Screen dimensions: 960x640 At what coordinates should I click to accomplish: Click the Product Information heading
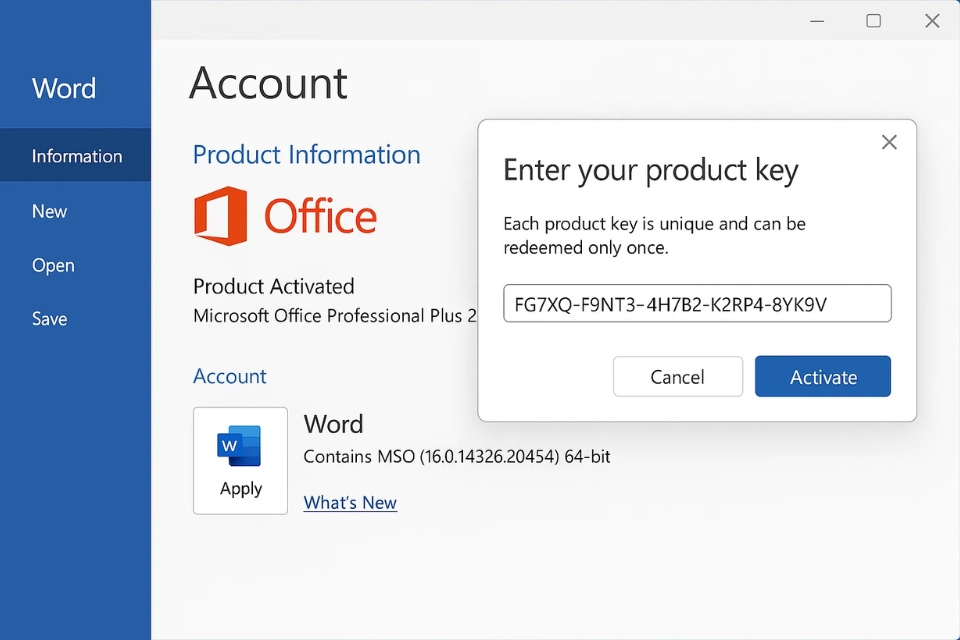(306, 154)
